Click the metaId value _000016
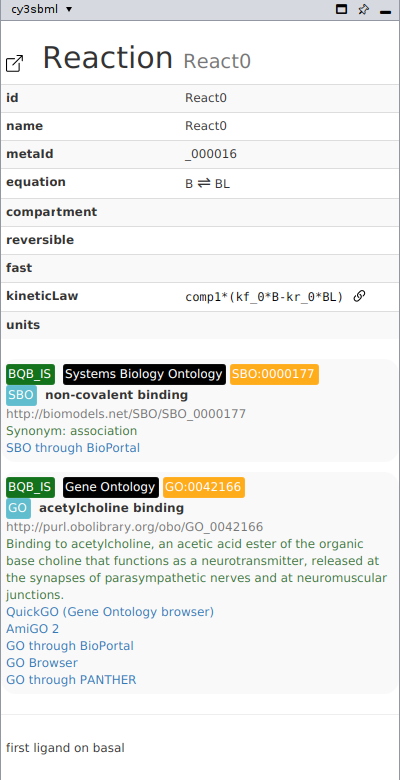The image size is (400, 780). [x=211, y=154]
